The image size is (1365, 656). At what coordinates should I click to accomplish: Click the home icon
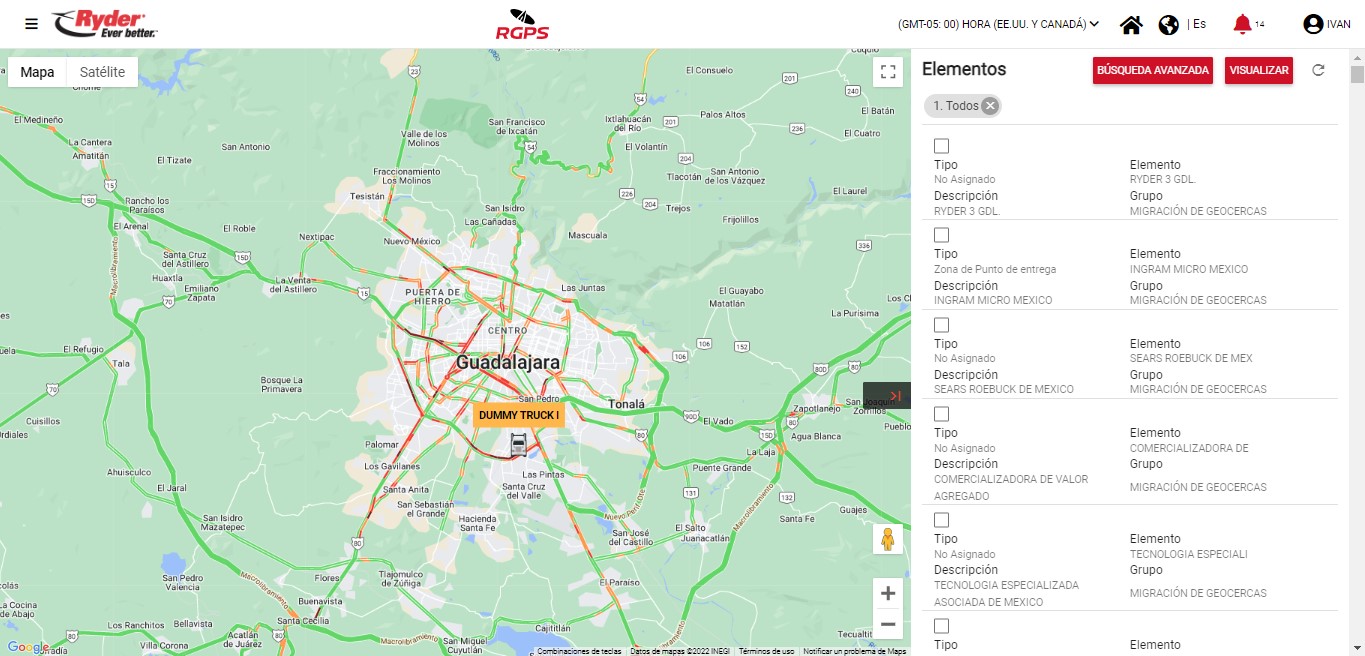tap(1131, 25)
